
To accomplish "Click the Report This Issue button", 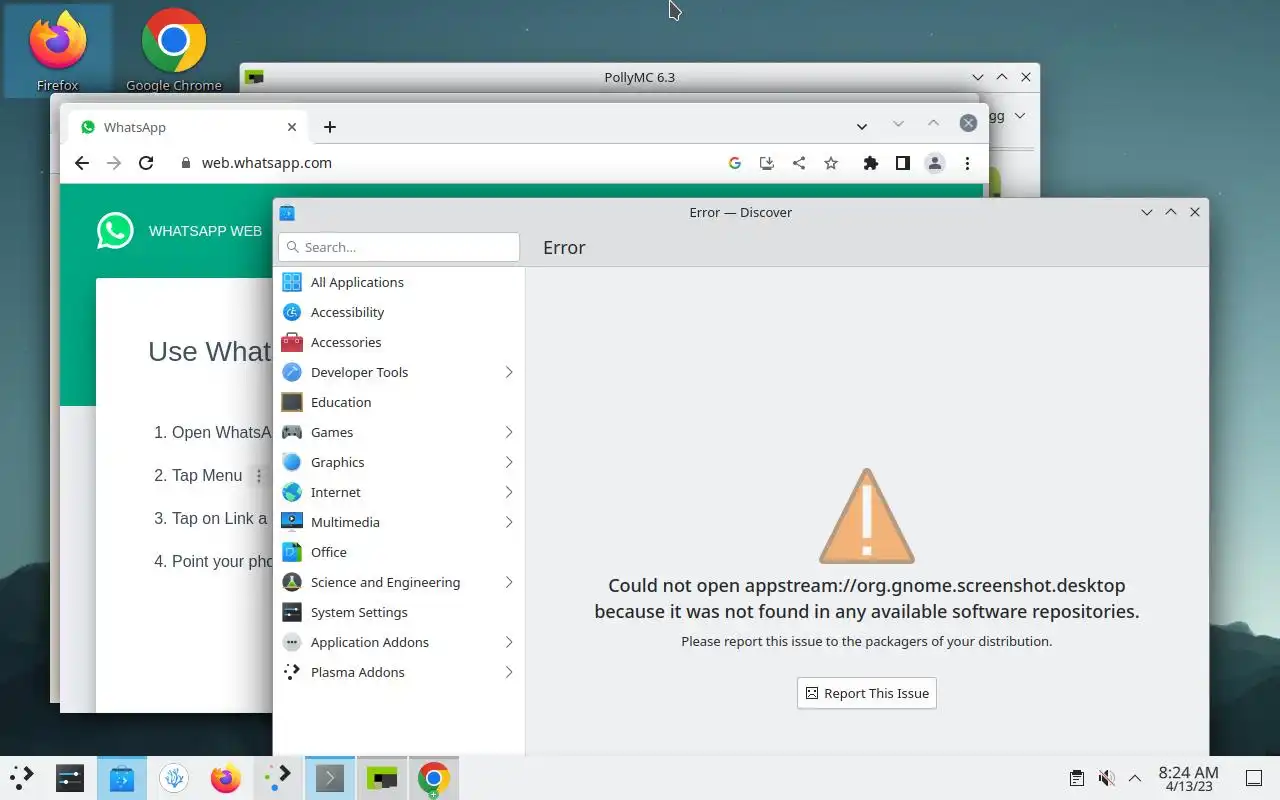I will click(867, 693).
